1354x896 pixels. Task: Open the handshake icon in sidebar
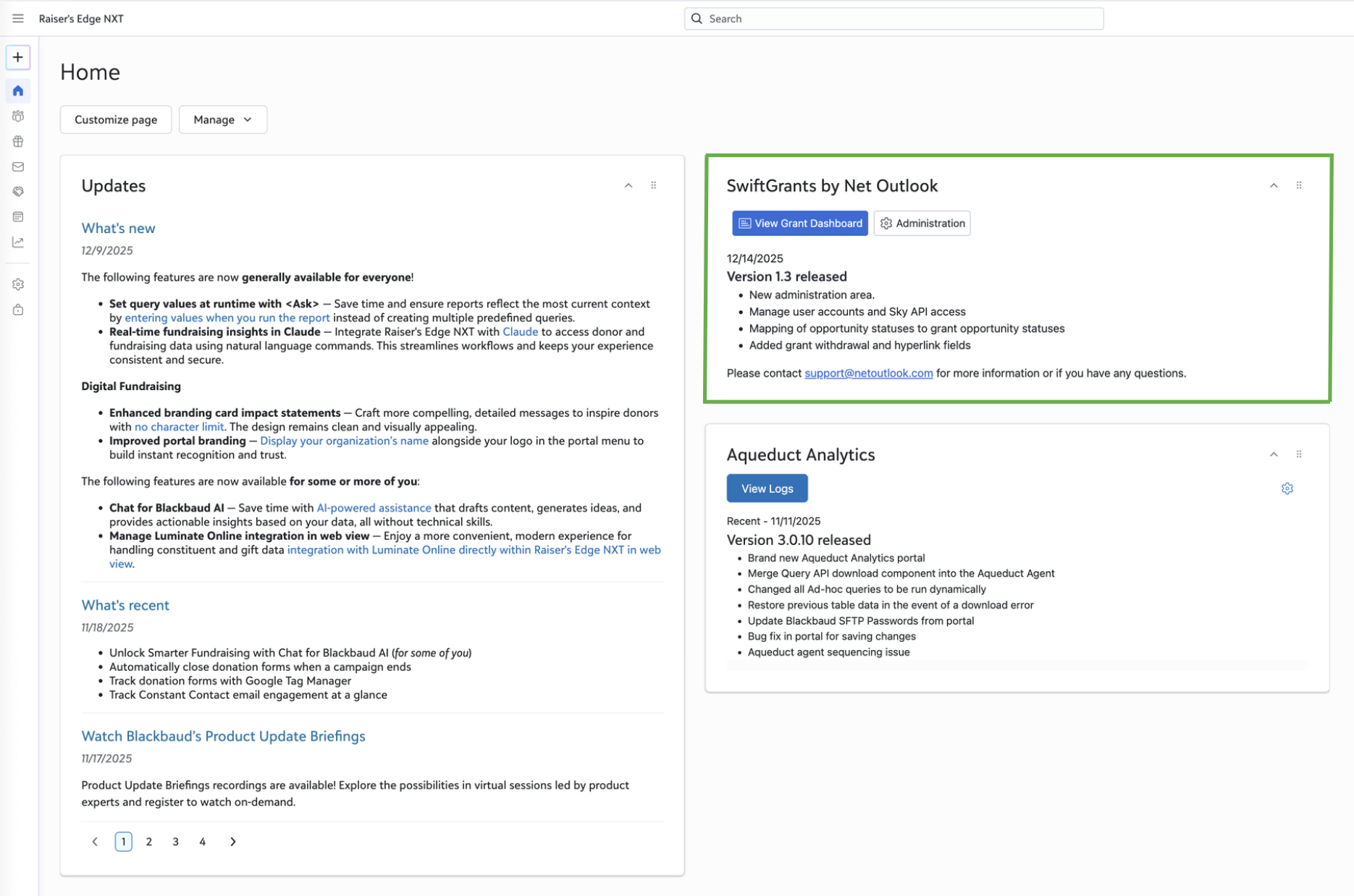[x=18, y=192]
